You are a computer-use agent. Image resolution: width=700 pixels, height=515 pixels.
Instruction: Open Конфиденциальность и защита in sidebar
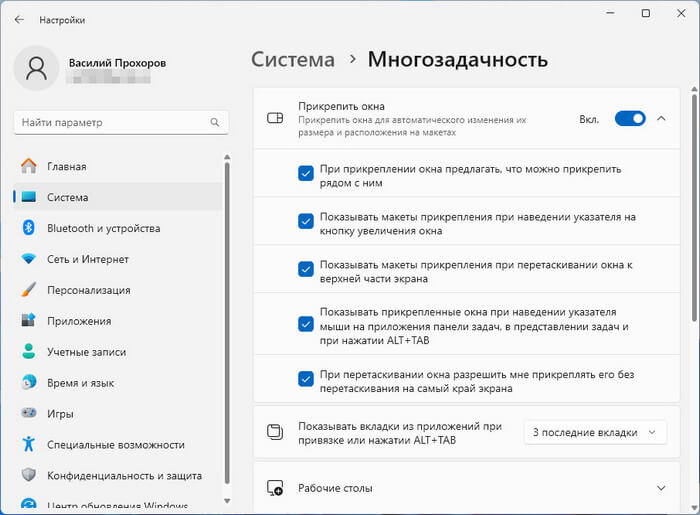pos(124,475)
